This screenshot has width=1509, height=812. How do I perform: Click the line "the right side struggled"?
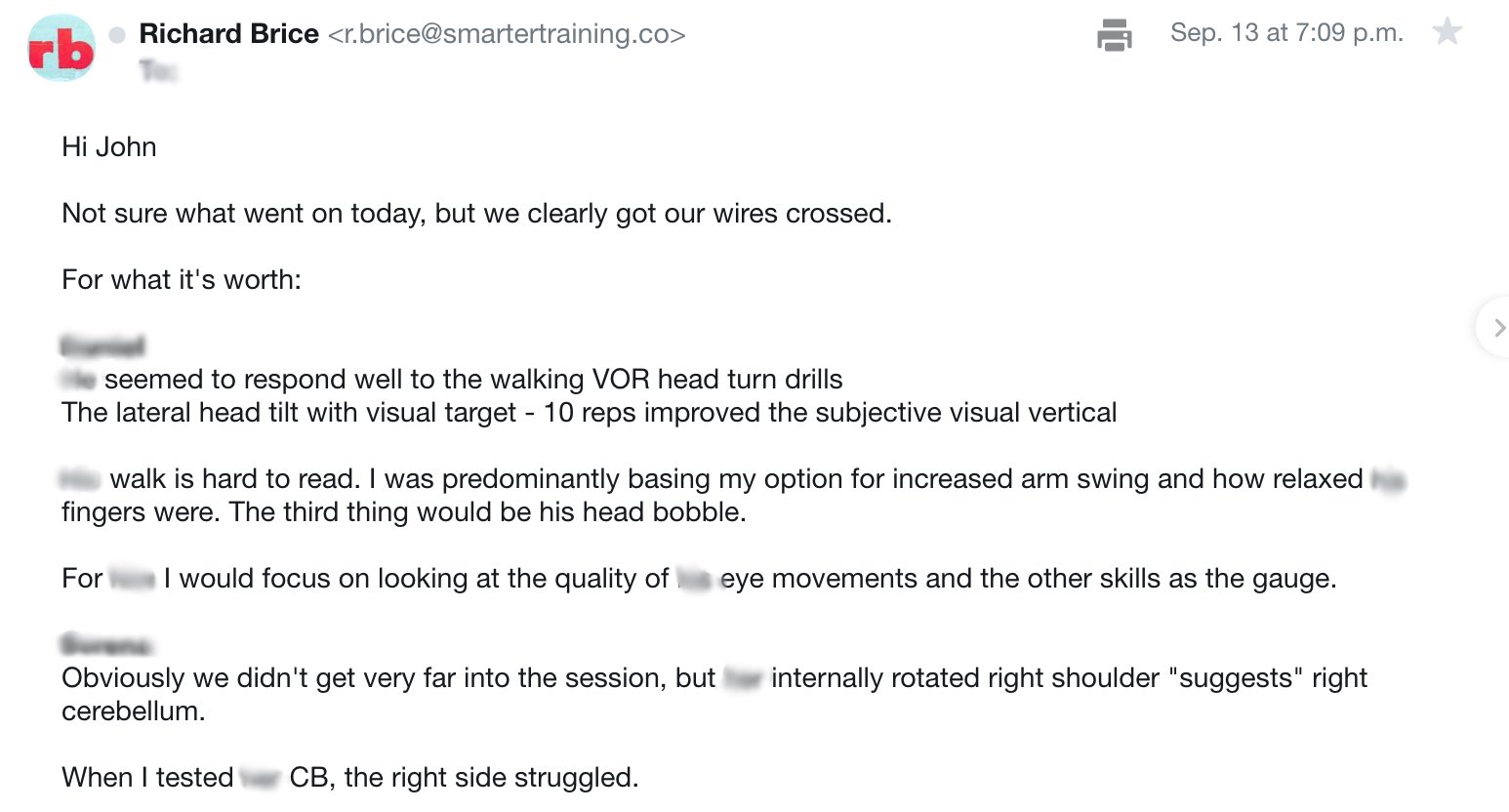(x=349, y=778)
